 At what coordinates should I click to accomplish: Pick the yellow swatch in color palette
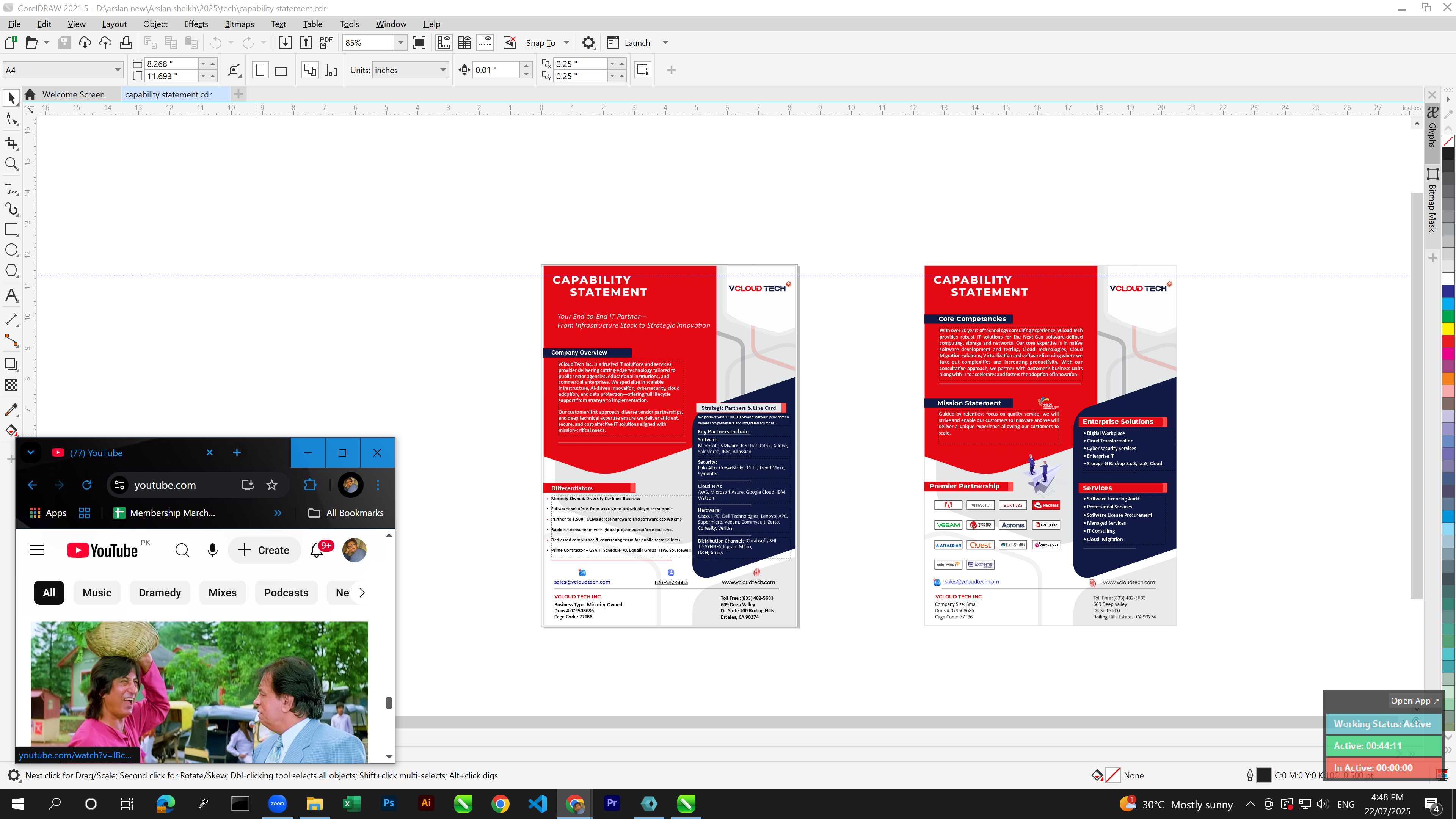pos(1448,328)
